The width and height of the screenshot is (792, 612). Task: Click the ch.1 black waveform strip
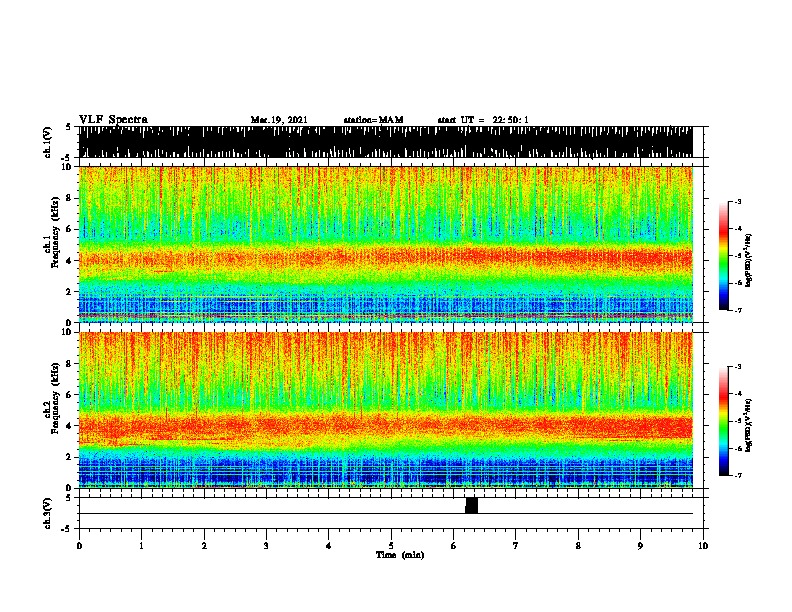click(386, 142)
